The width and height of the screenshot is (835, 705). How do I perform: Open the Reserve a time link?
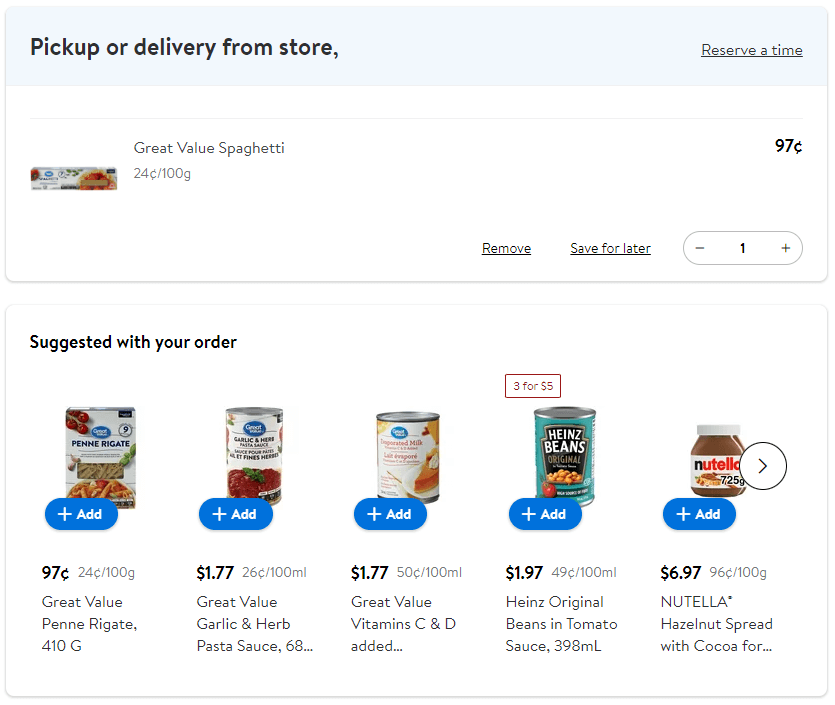[x=751, y=50]
